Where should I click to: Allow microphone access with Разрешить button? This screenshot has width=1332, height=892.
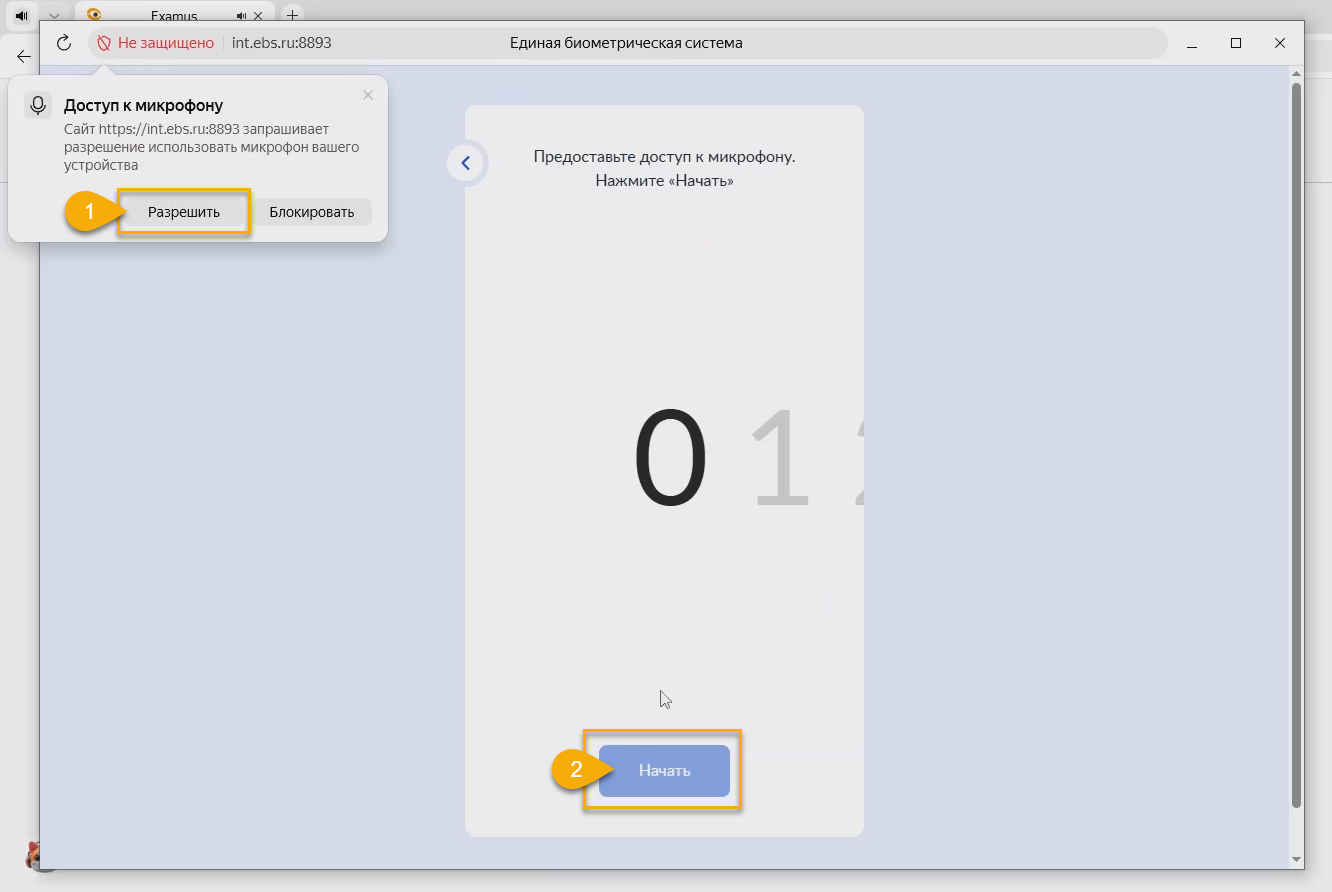184,212
